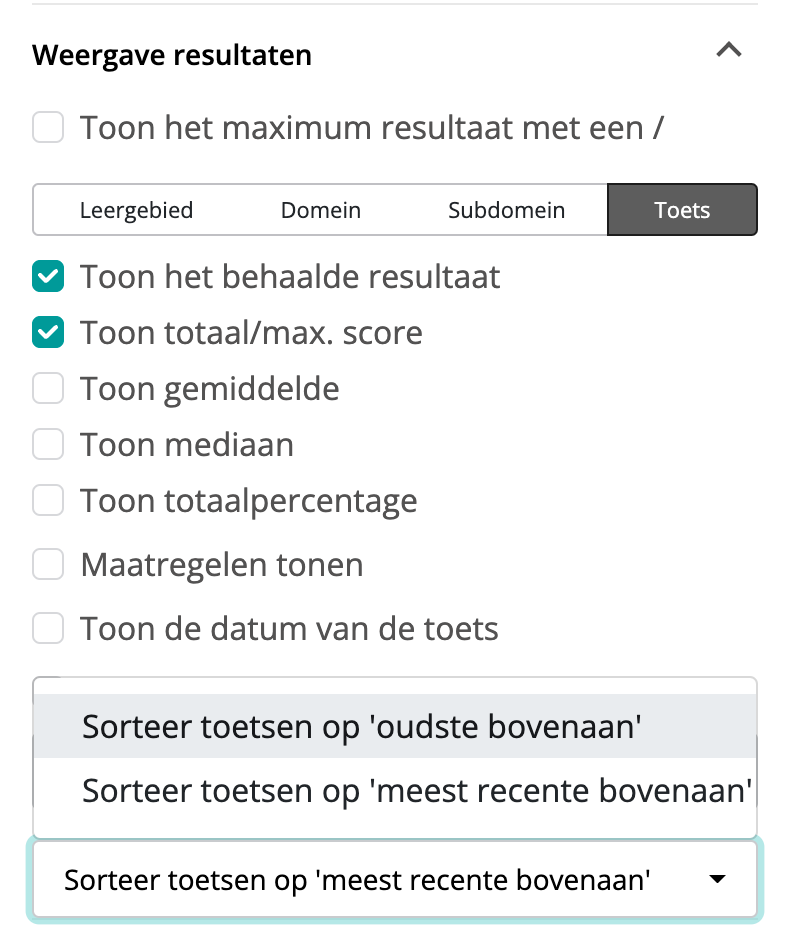Enable the 'Toon gemiddelde' checkbox

point(48,388)
